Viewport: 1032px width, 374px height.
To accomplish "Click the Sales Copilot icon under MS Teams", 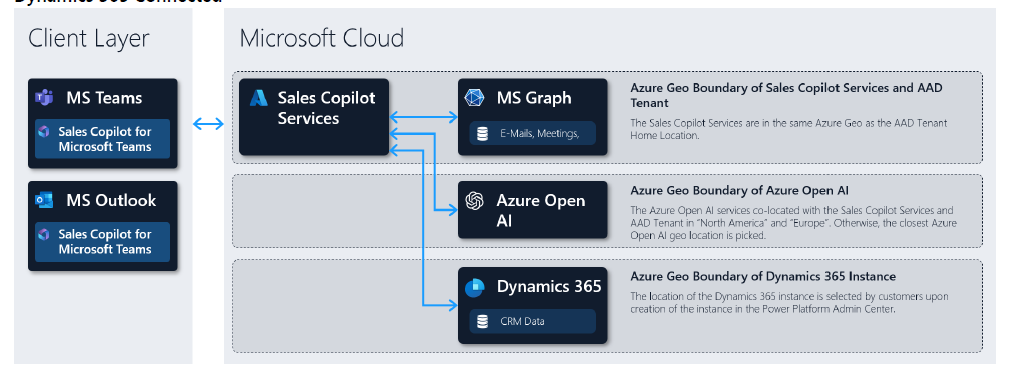I will [x=44, y=132].
